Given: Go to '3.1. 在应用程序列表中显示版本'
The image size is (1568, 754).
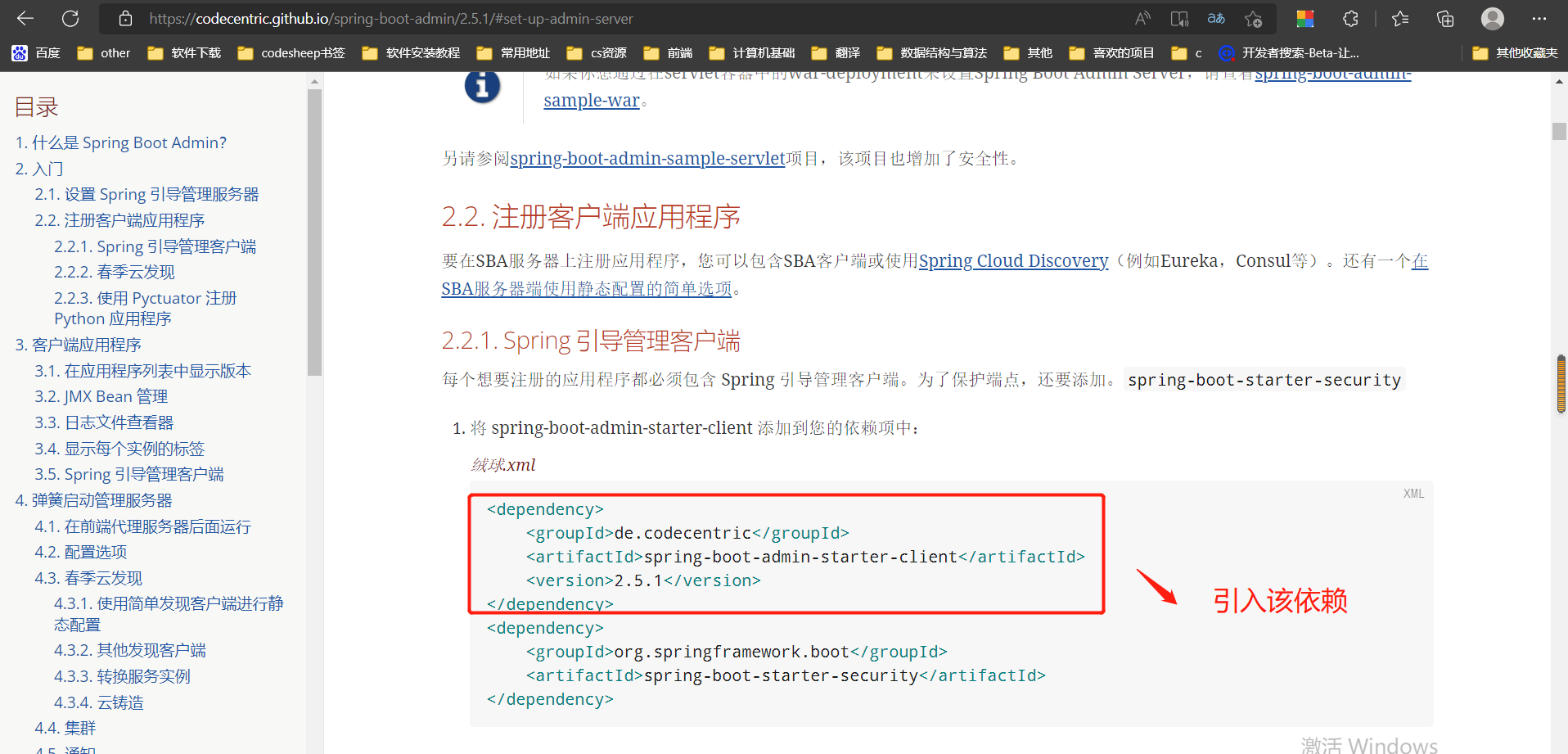Looking at the screenshot, I should (x=143, y=371).
